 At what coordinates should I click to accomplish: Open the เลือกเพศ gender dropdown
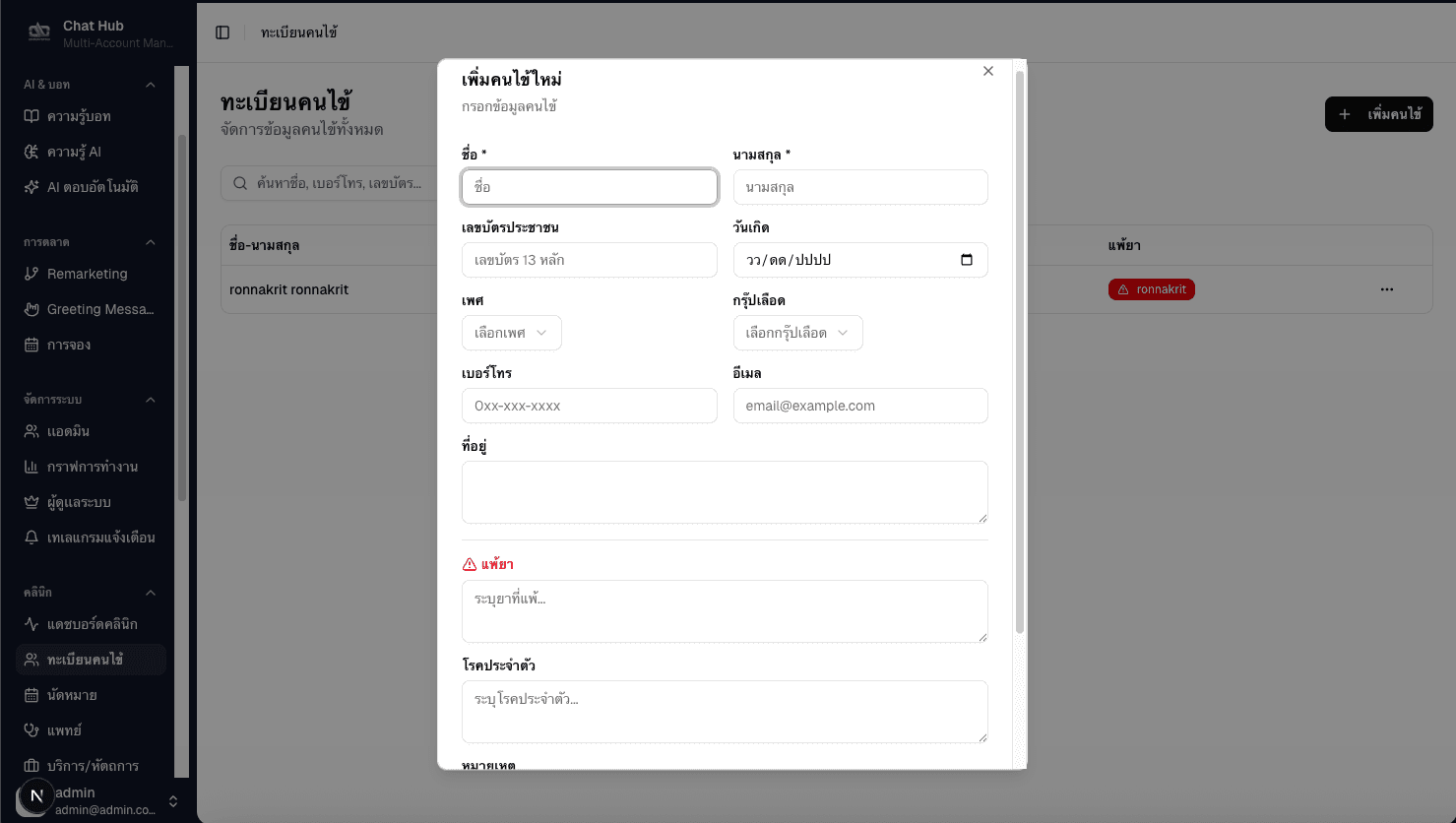pyautogui.click(x=511, y=333)
